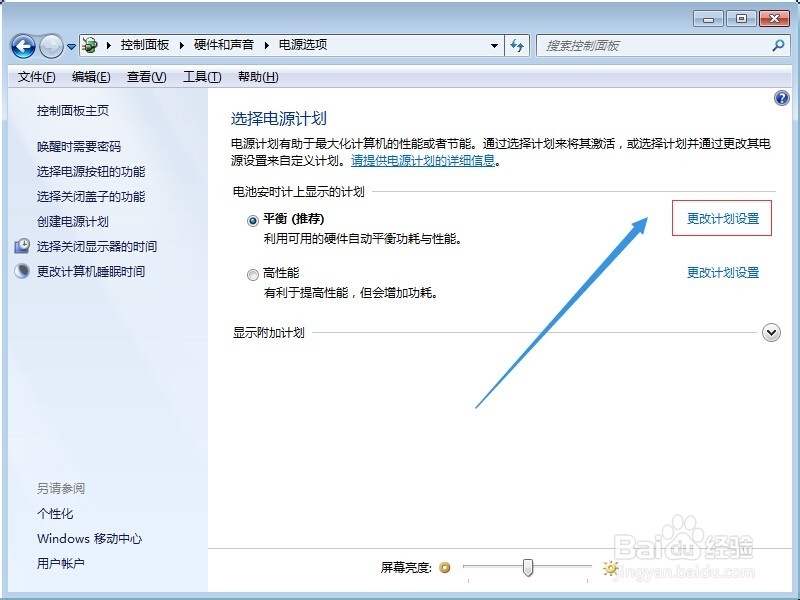Select the 高性能 power plan
Image resolution: width=800 pixels, height=600 pixels.
click(254, 273)
